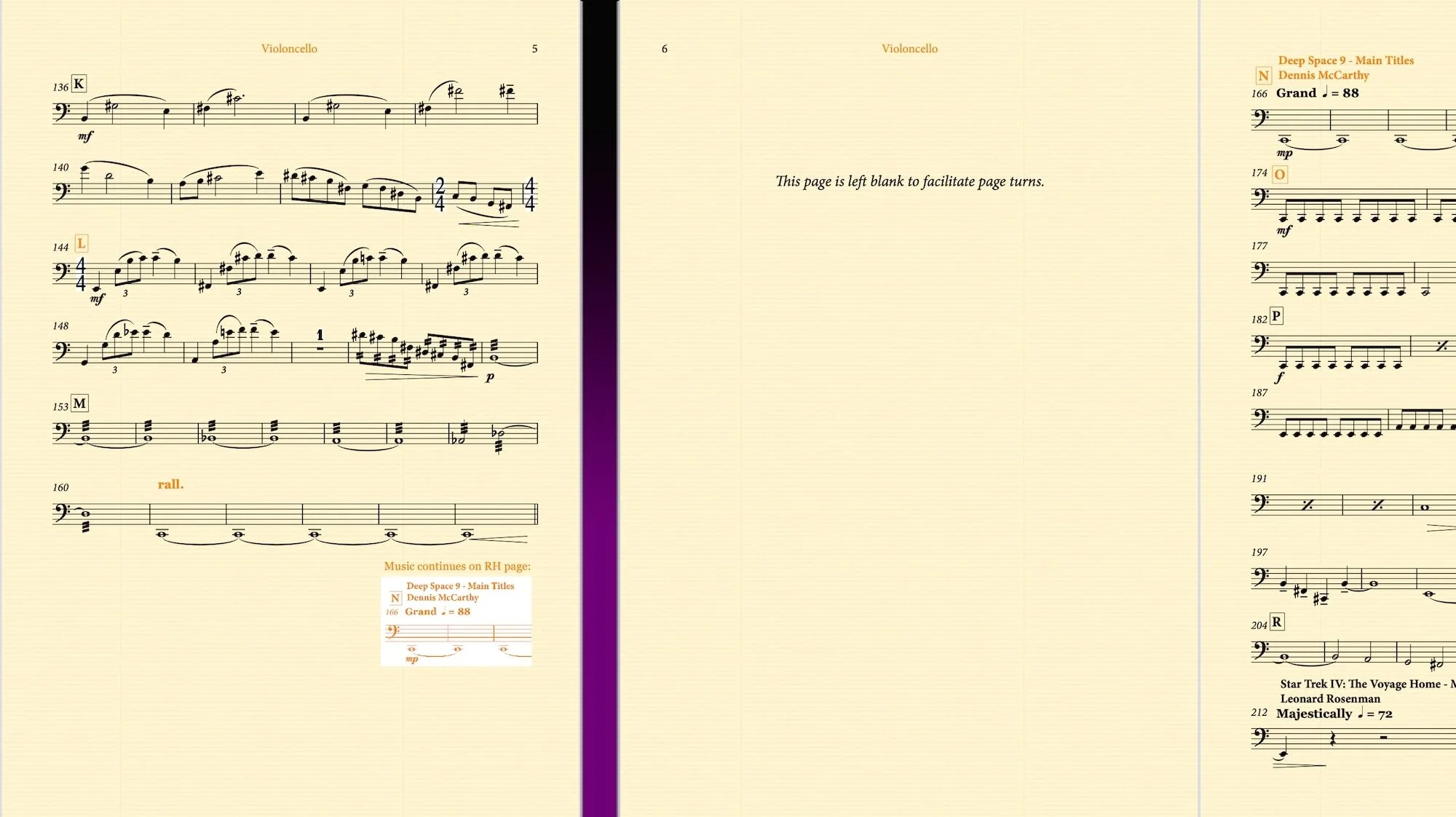Click the 'Majestically' tempo marking at measure 212
Viewport: 1456px width, 817px height.
[x=1313, y=714]
